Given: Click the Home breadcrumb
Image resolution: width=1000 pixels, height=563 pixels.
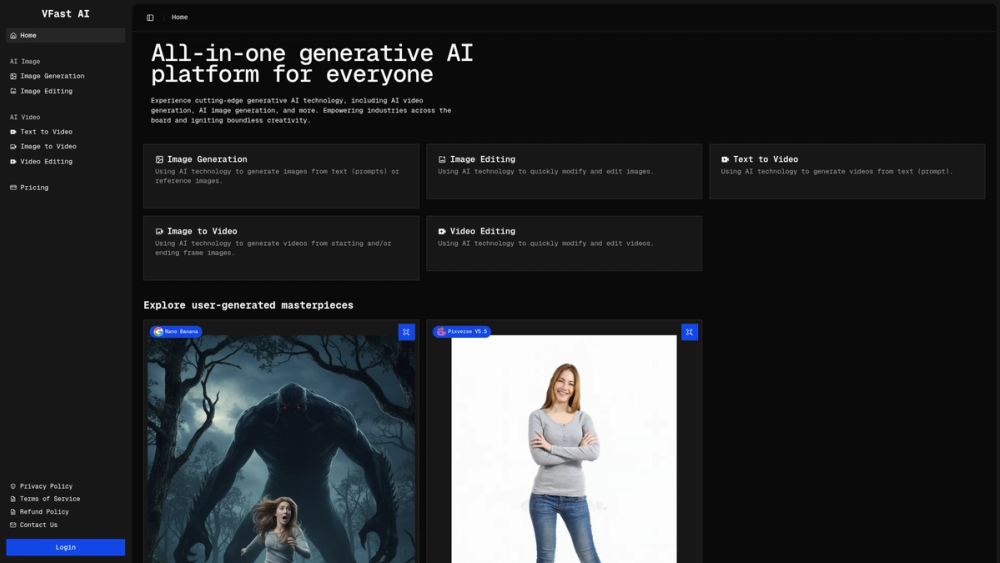Looking at the screenshot, I should 180,17.
